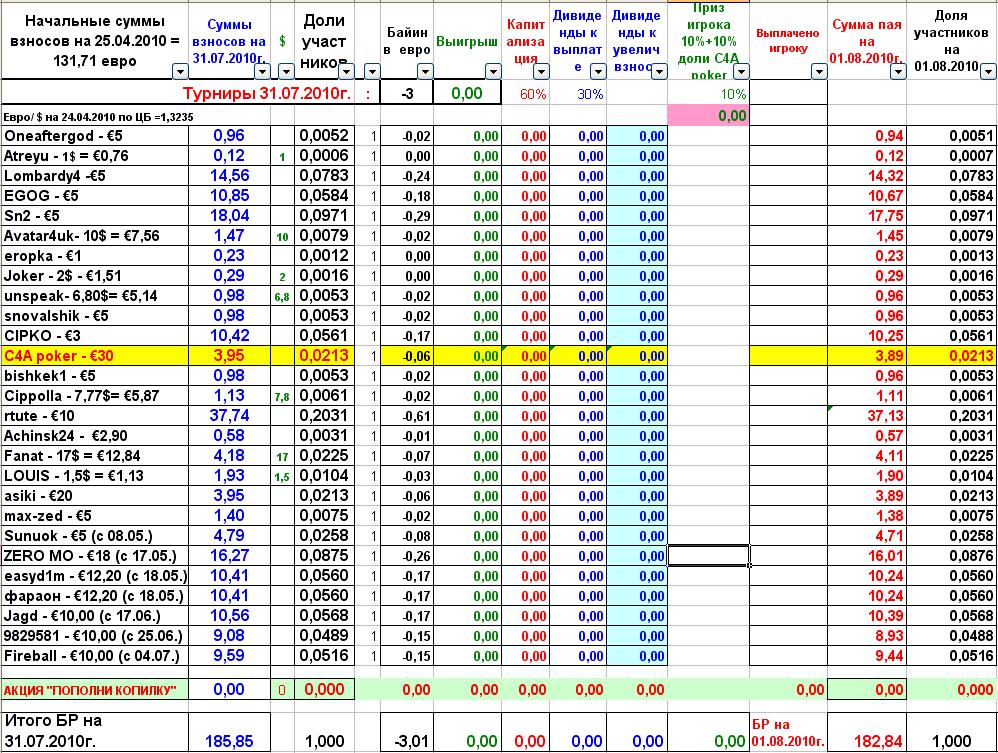Open filter dropdown for Доли участников column

coord(345,71)
